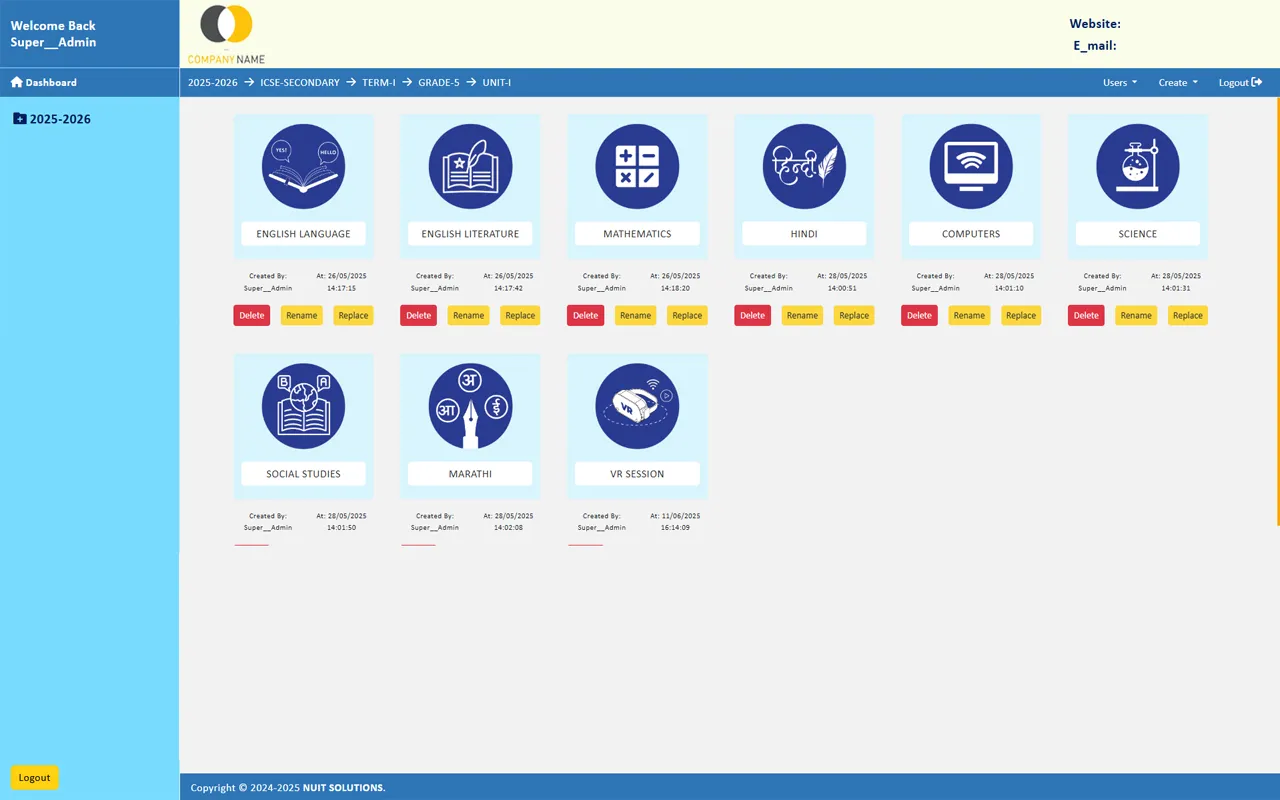1280x800 pixels.
Task: Select the VR Session headset icon
Action: (x=637, y=407)
